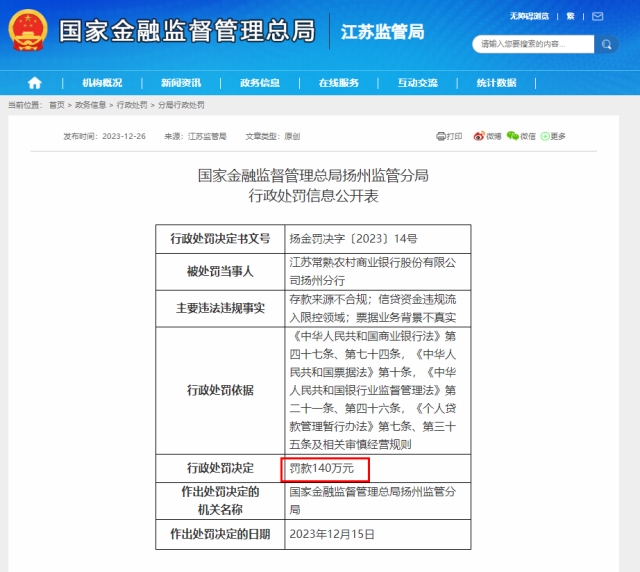The width and height of the screenshot is (640, 572).
Task: Share via the Weibo icon
Action: click(x=479, y=136)
